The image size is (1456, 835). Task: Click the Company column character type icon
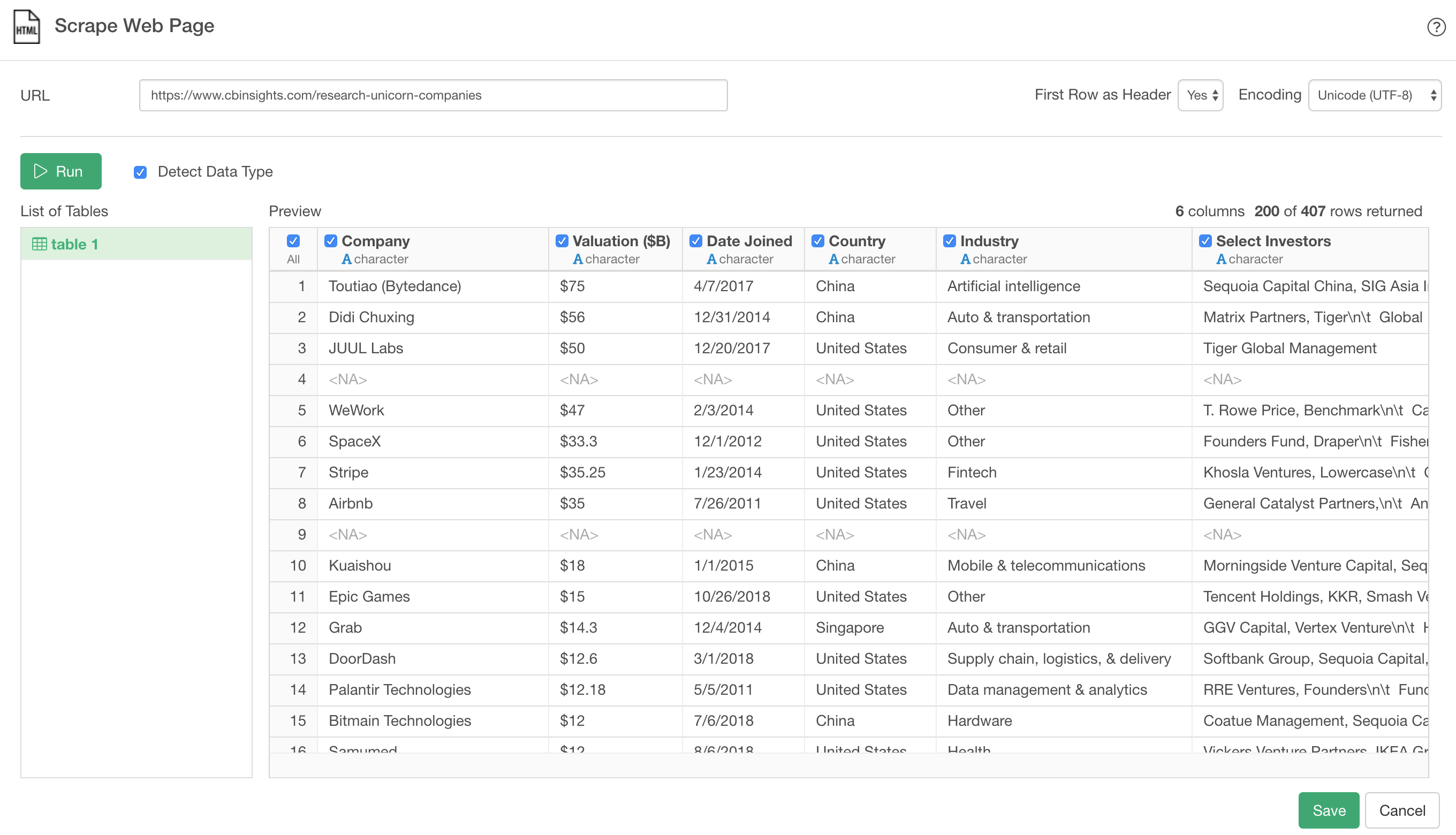346,259
